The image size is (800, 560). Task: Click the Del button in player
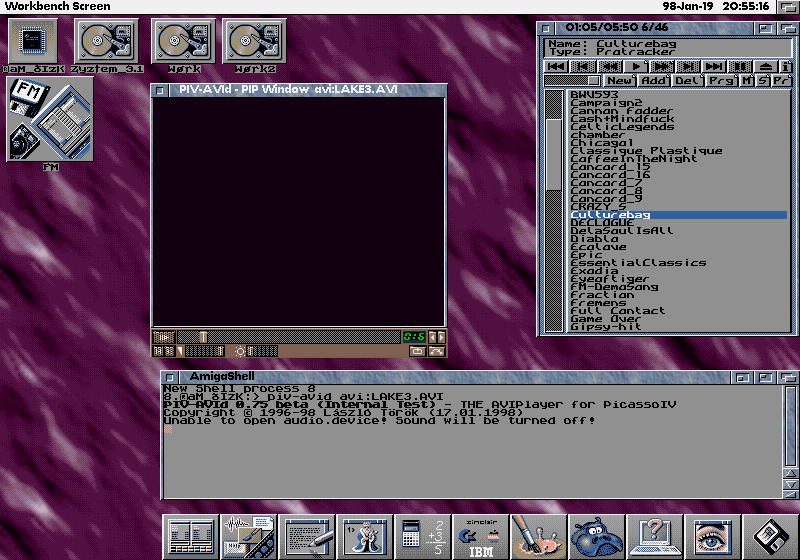tap(688, 81)
